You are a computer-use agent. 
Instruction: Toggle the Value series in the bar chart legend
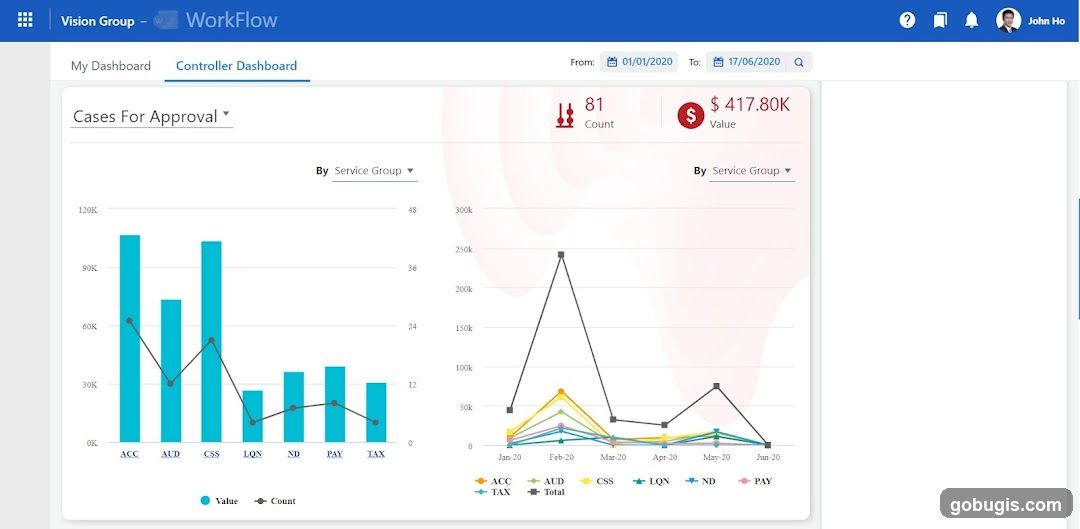point(220,501)
